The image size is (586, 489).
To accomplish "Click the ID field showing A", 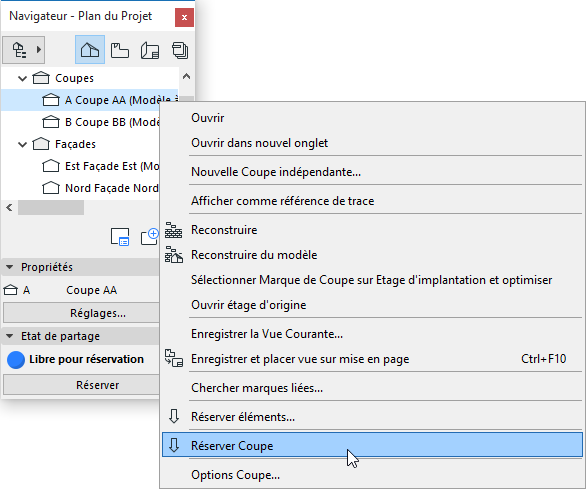I will [x=27, y=290].
